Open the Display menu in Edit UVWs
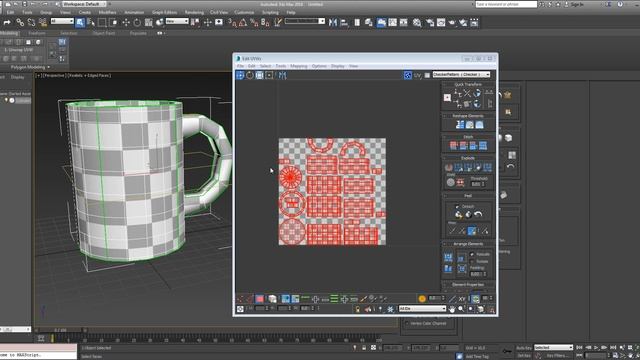 (338, 66)
